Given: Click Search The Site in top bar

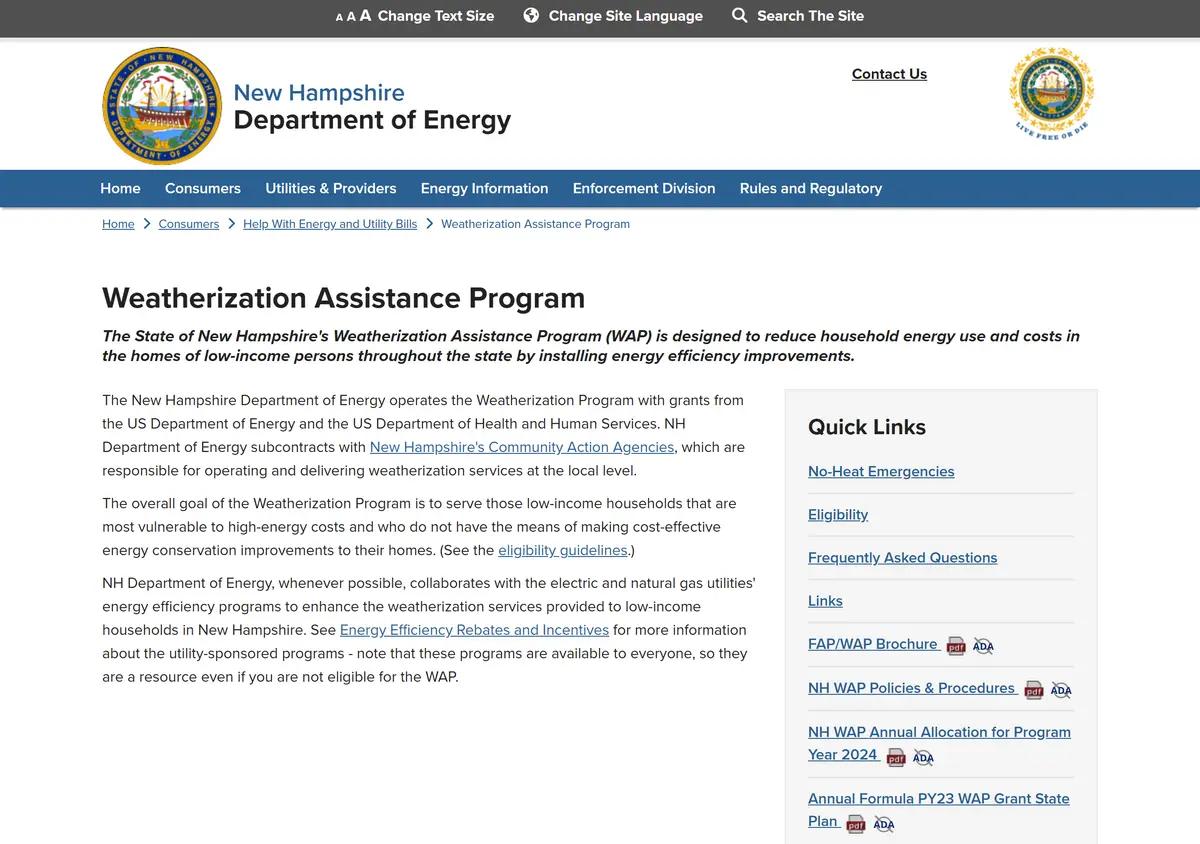Looking at the screenshot, I should (x=811, y=16).
